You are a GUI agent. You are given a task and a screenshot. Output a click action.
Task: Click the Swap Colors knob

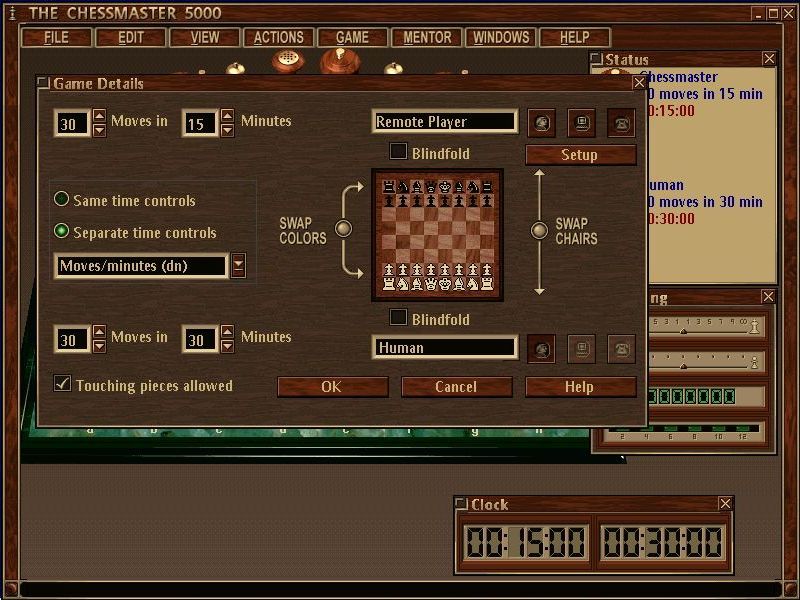[x=344, y=228]
